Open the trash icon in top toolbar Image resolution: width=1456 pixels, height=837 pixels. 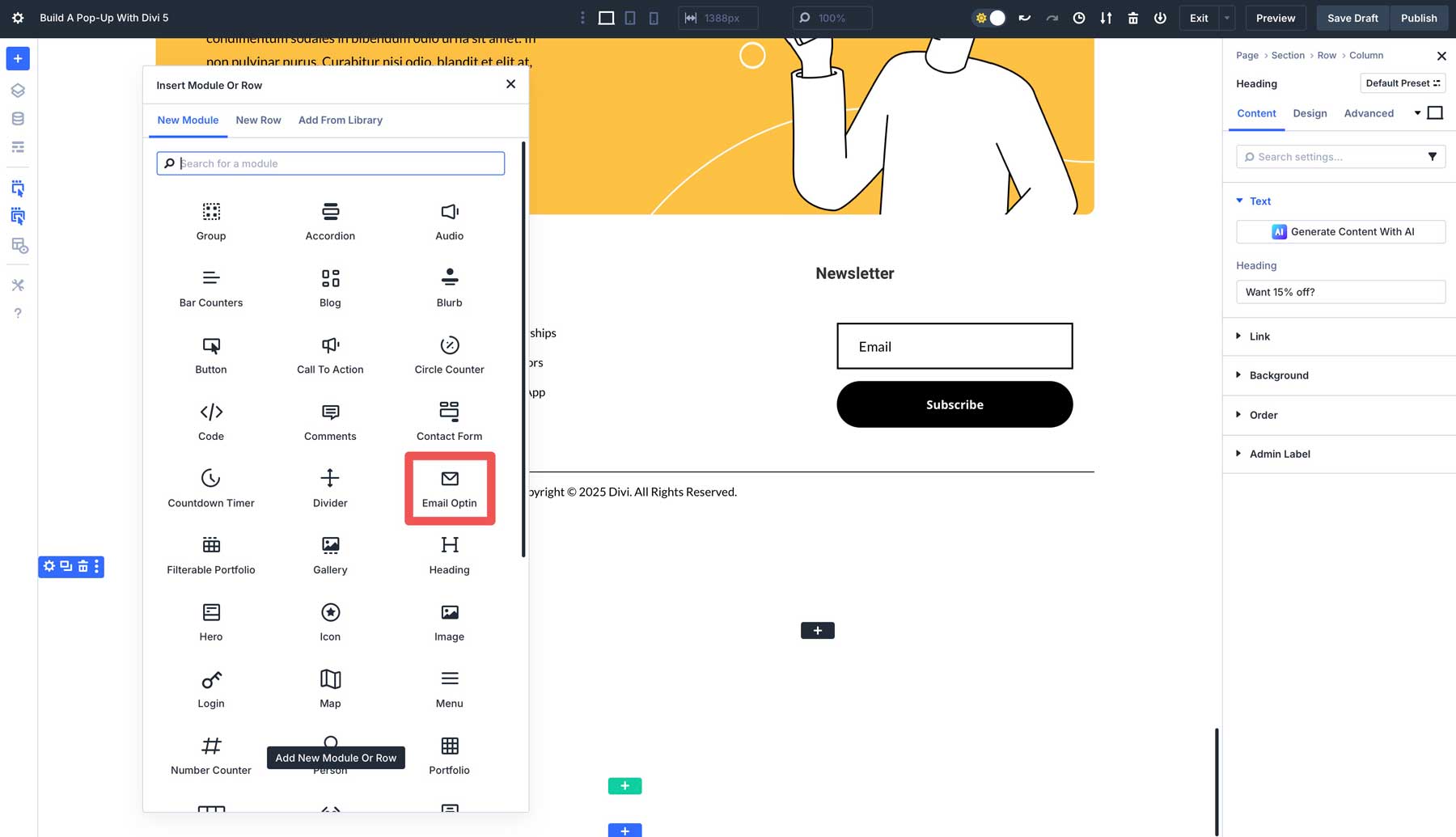point(1132,17)
